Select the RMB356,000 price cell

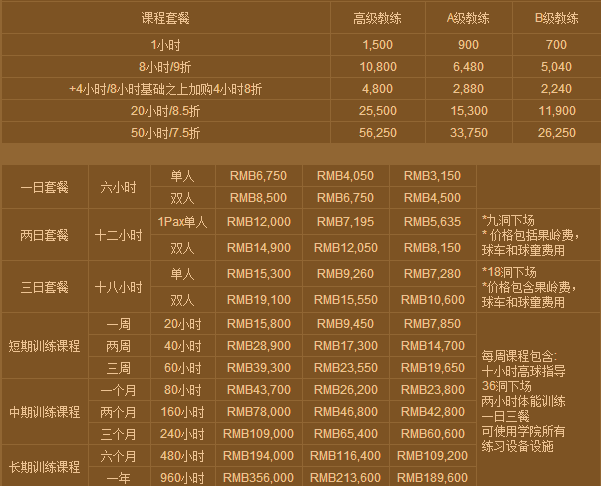[259, 478]
